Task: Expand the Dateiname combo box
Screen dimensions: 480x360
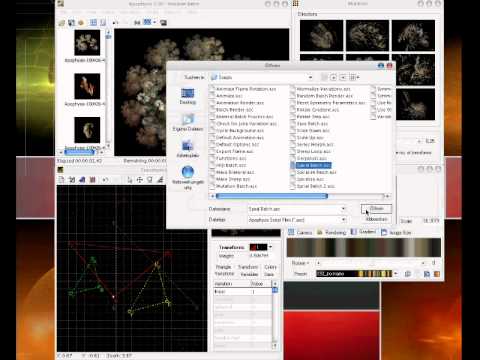Action: click(343, 209)
